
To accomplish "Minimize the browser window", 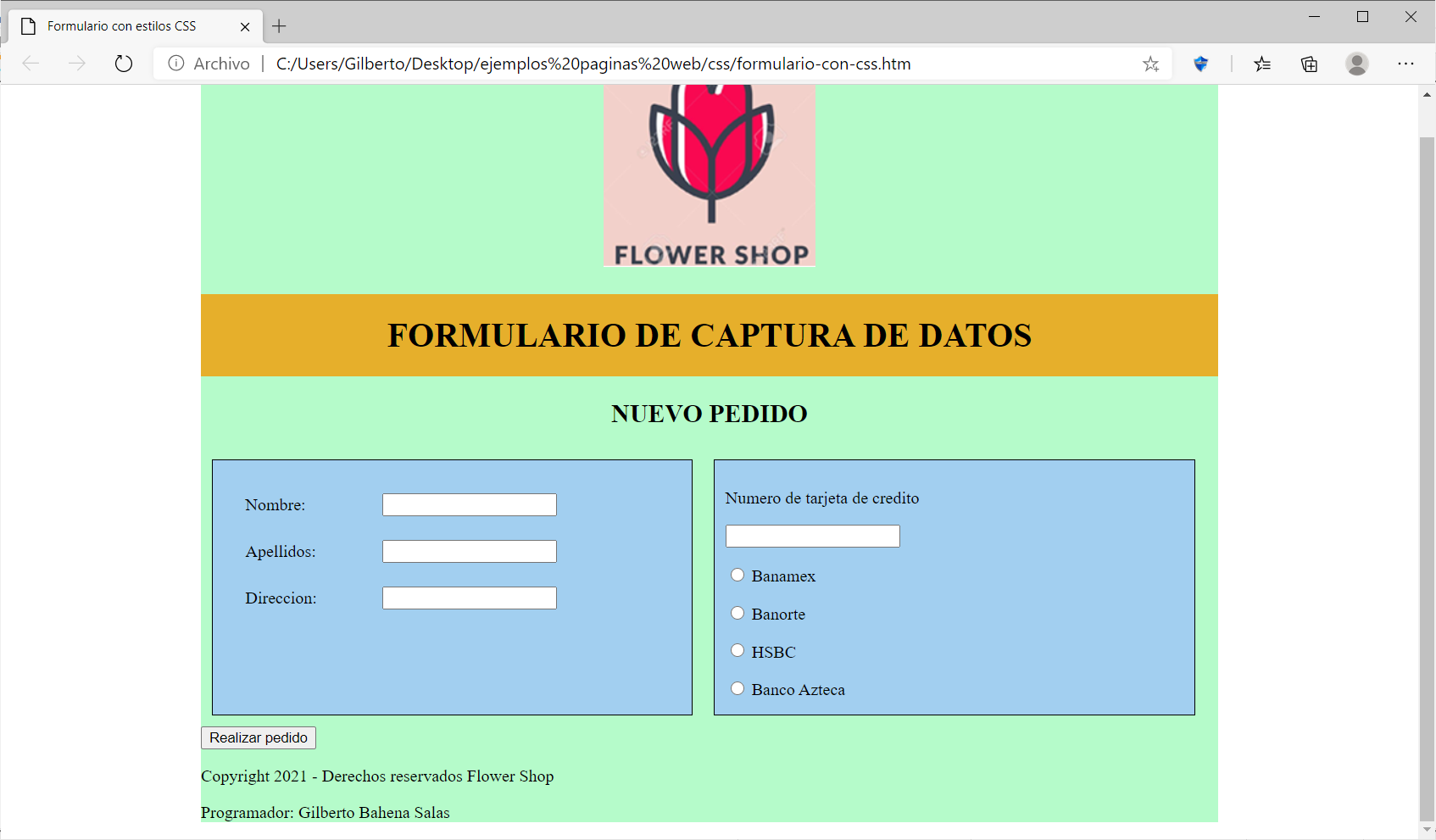I will 1315,17.
